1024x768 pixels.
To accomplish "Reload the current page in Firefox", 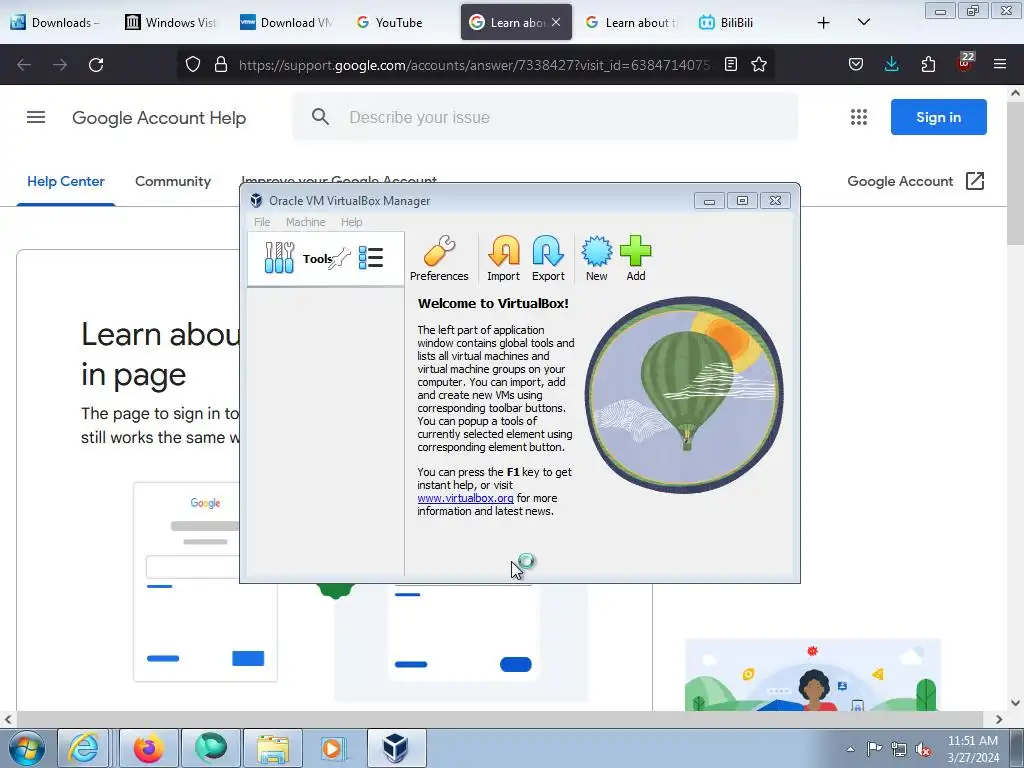I will (x=96, y=65).
